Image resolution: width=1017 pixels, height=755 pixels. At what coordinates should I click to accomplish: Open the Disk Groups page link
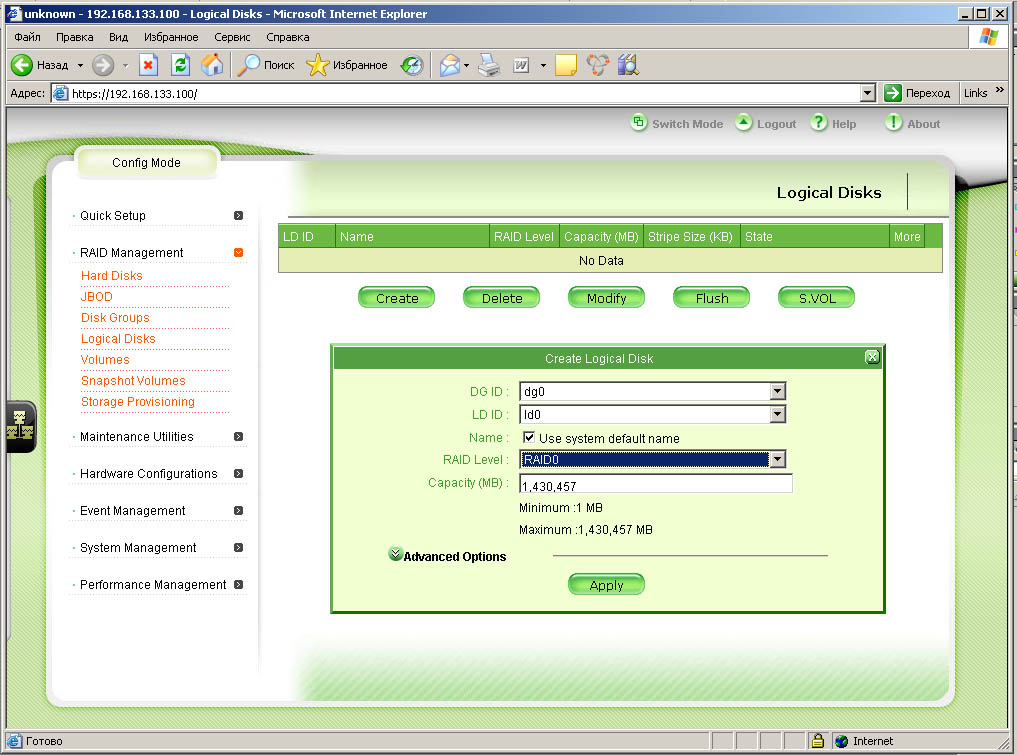point(115,317)
